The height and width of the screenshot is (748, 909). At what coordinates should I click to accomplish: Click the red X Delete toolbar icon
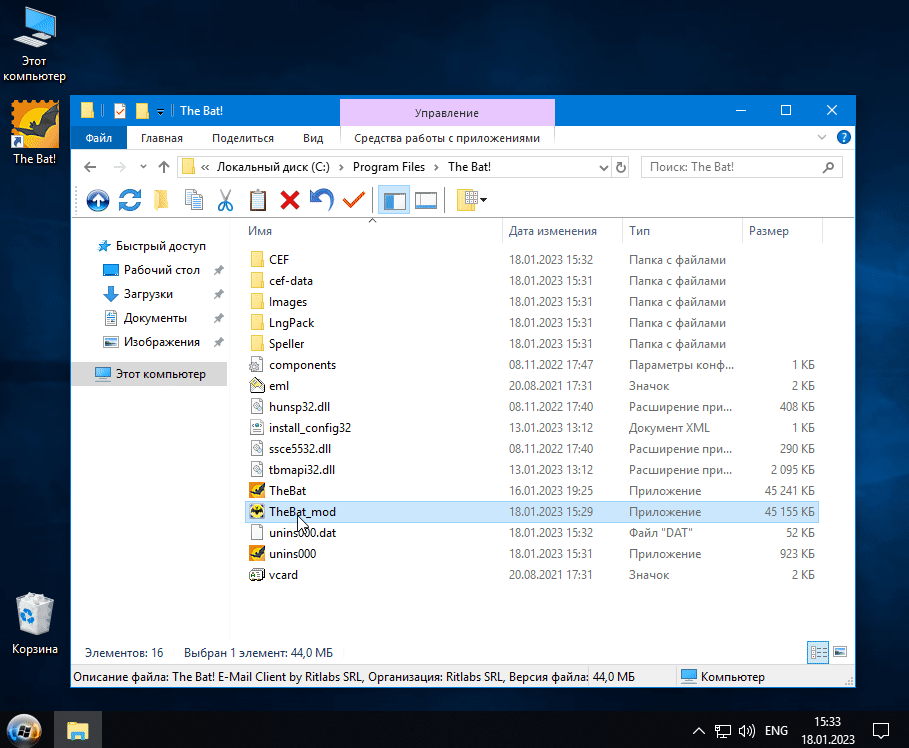(290, 200)
